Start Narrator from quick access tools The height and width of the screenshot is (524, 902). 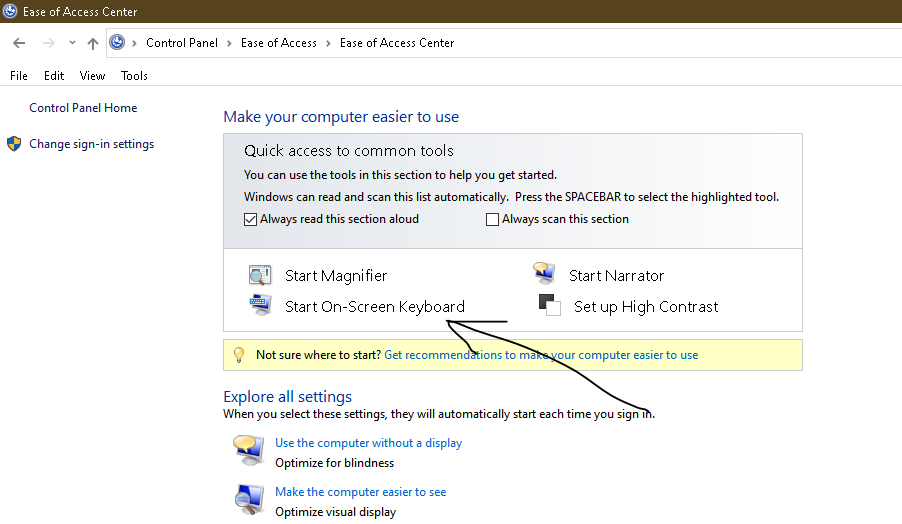[x=616, y=276]
